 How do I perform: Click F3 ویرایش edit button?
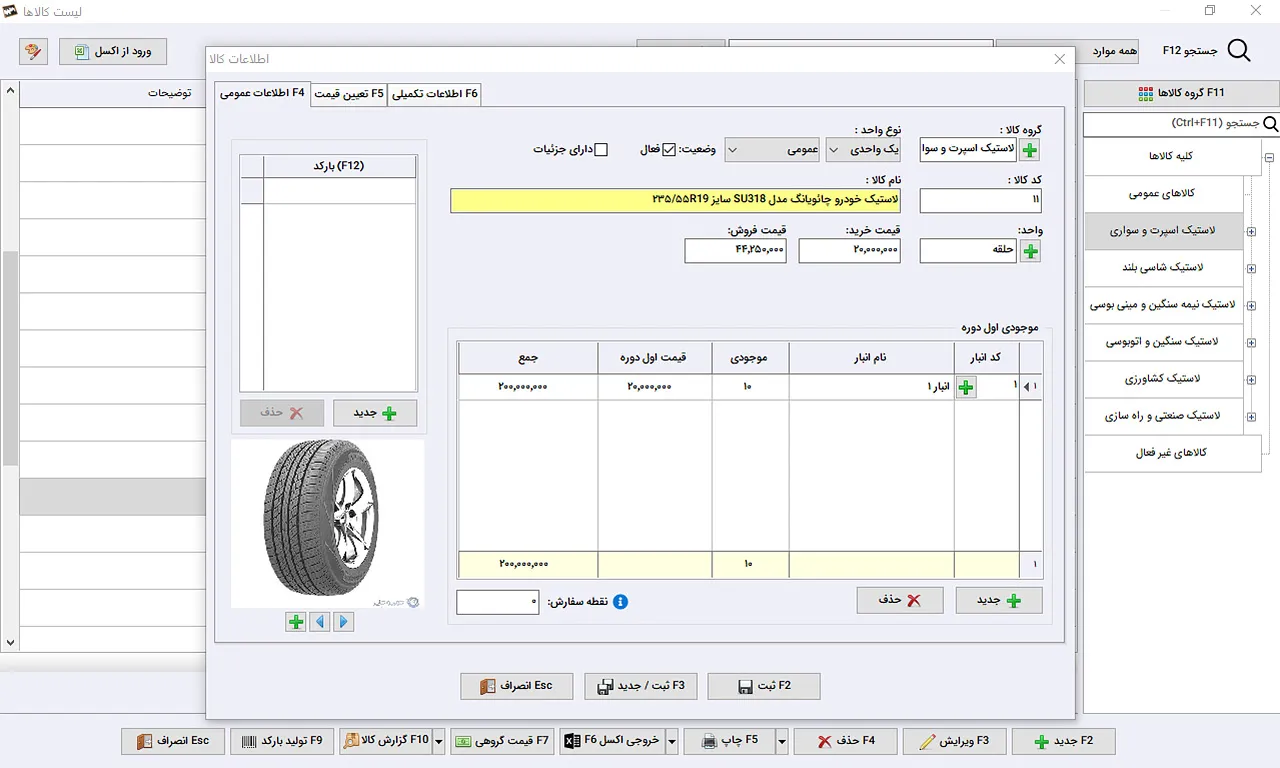(954, 741)
